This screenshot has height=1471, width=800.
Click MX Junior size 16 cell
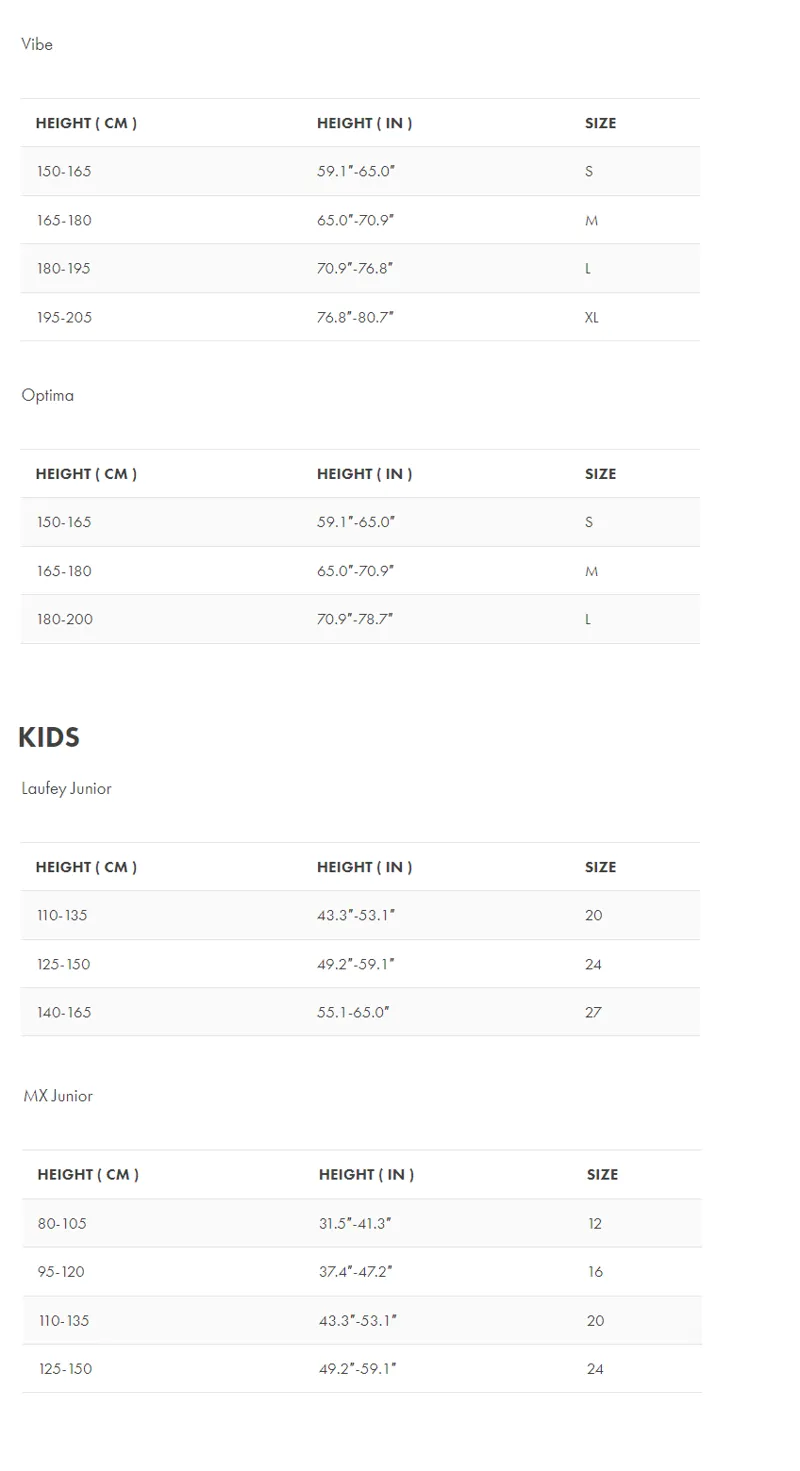pyautogui.click(x=595, y=1272)
